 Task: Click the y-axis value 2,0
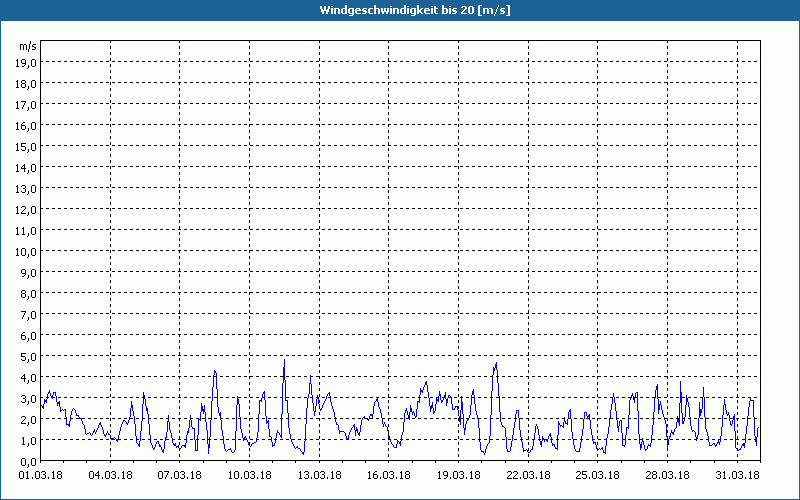[x=28, y=420]
